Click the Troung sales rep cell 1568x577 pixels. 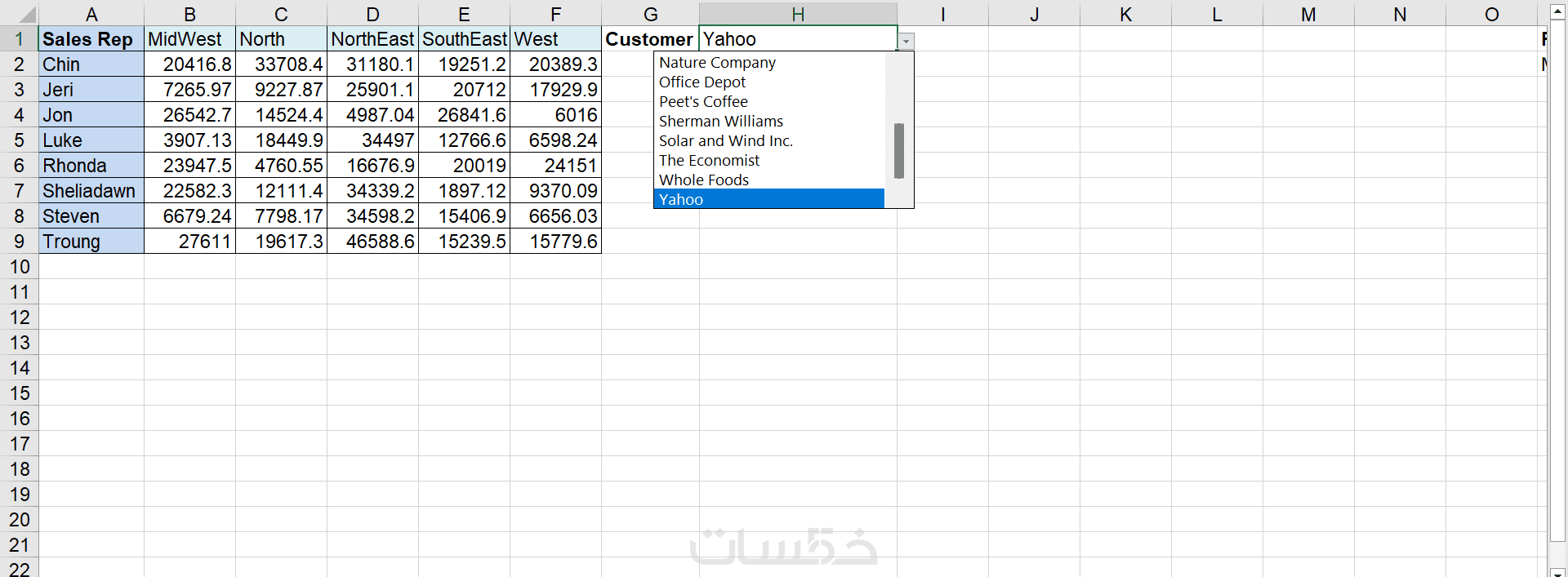(91, 242)
